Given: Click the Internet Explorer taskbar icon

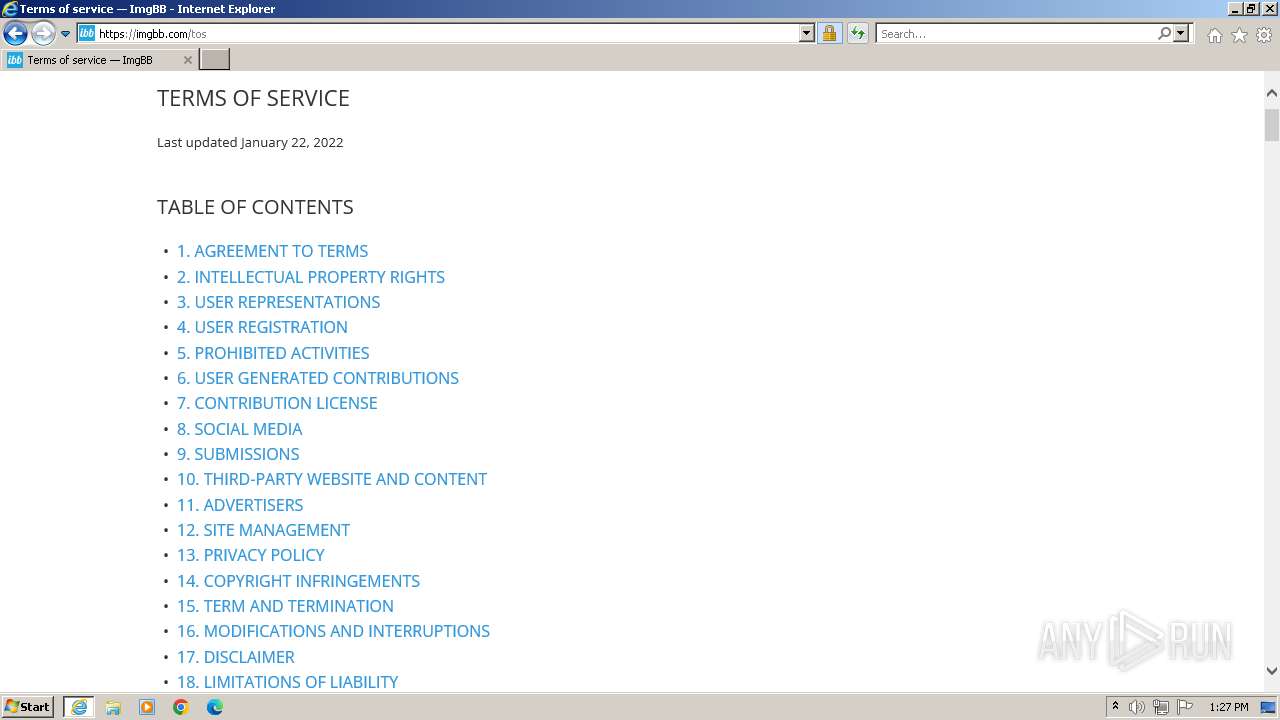Looking at the screenshot, I should tap(79, 707).
